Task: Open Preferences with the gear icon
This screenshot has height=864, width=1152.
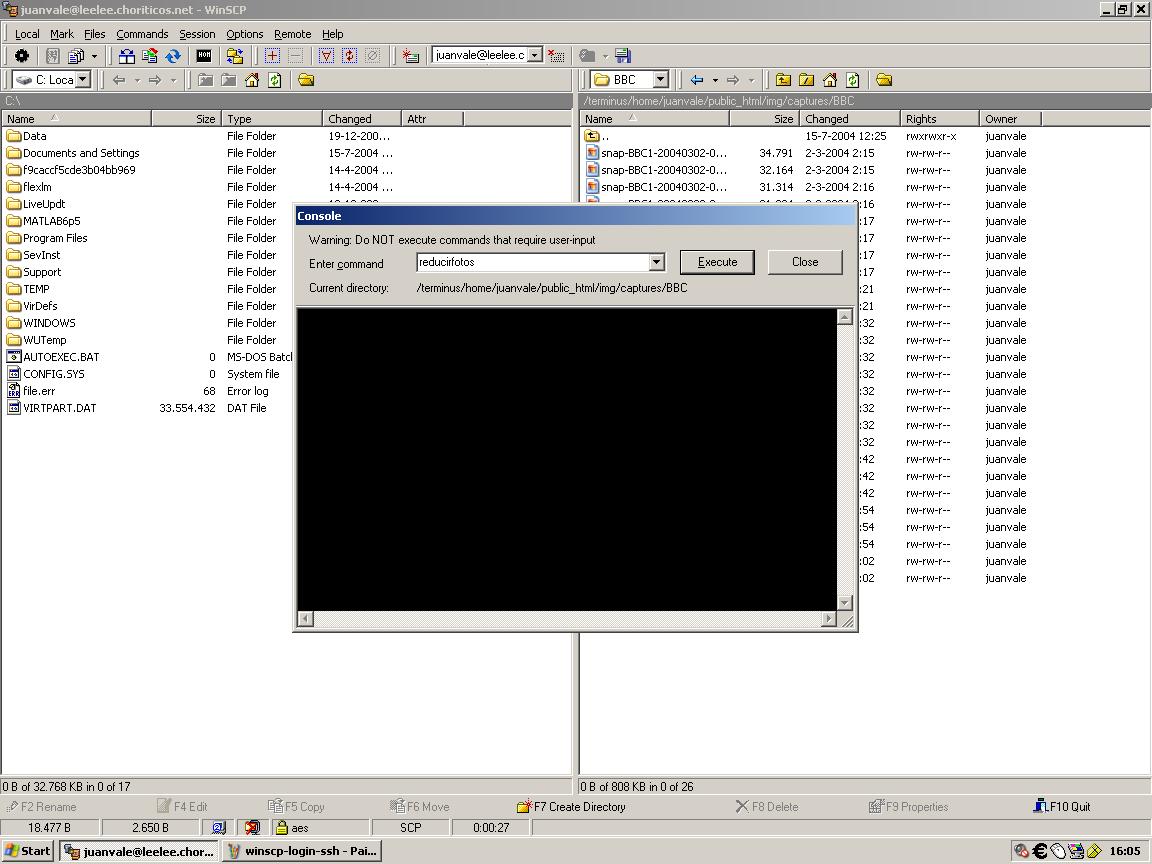Action: (x=22, y=56)
